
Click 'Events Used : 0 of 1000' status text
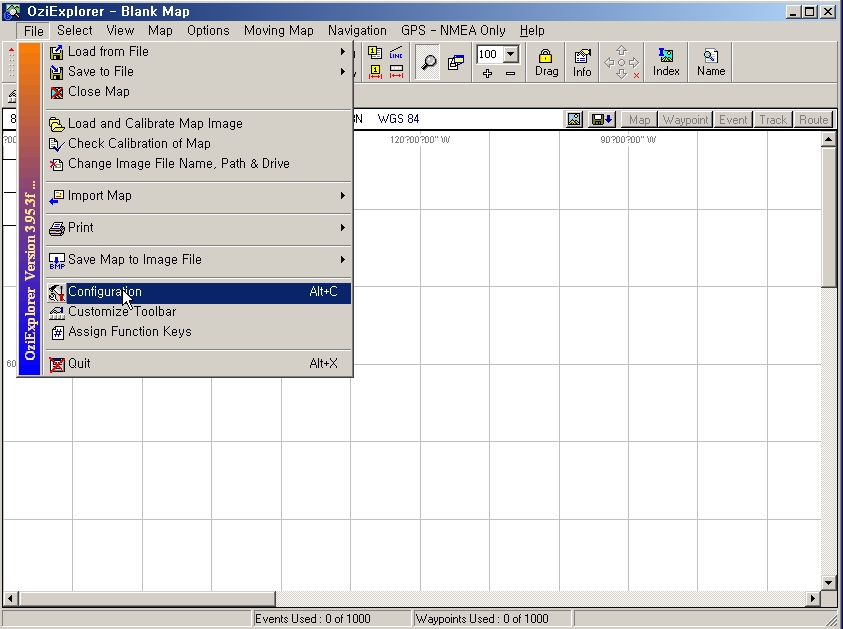(313, 619)
